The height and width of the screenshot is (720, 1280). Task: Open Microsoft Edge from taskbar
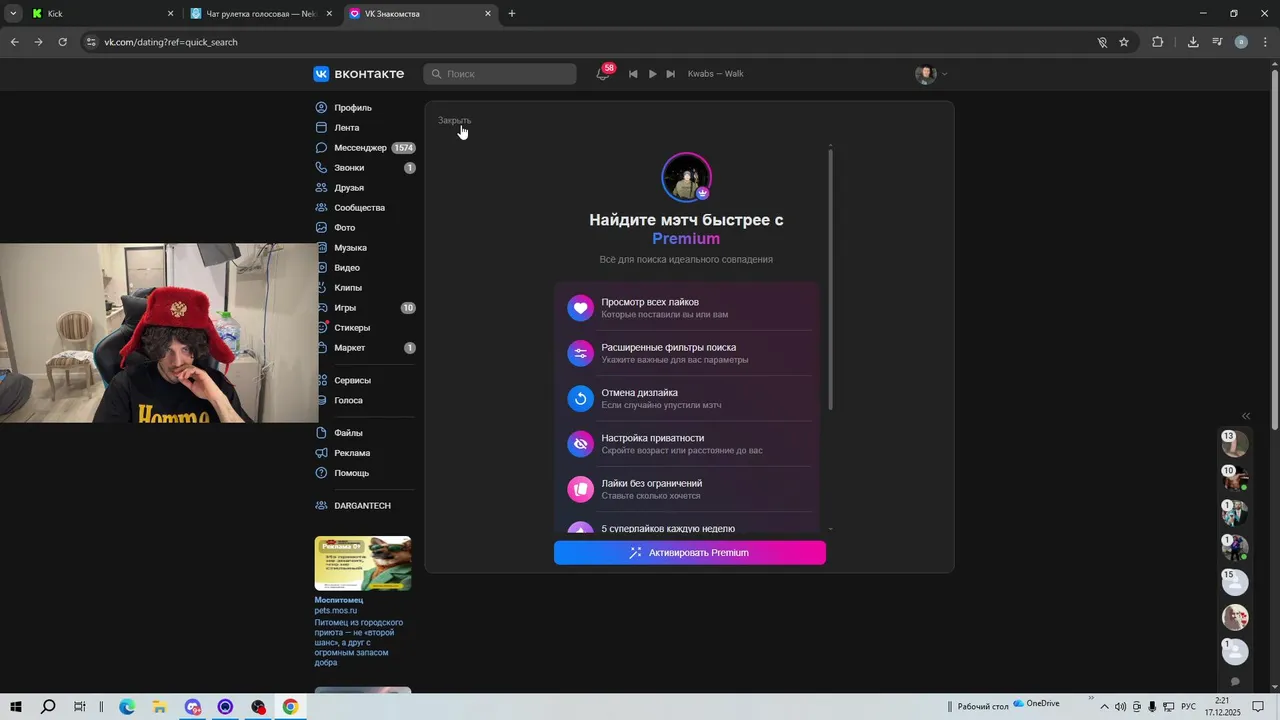pos(127,707)
